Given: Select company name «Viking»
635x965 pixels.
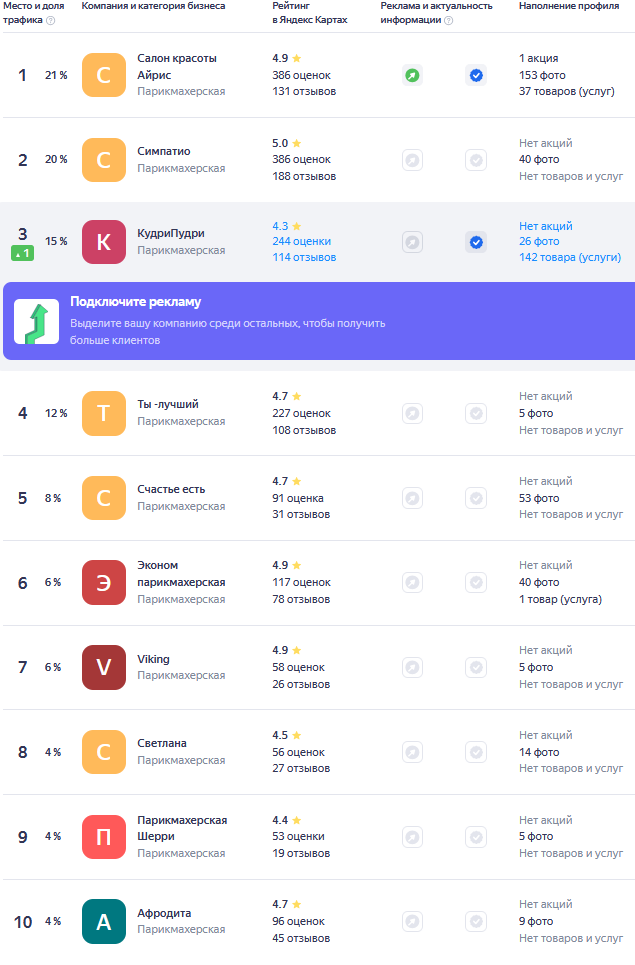Looking at the screenshot, I should pos(153,659).
